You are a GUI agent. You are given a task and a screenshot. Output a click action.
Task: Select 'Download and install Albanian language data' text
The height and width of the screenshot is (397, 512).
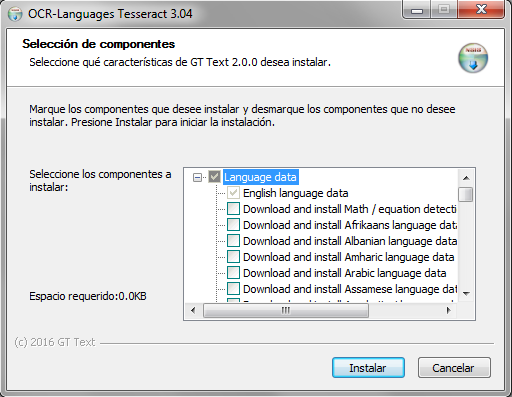tap(350, 241)
